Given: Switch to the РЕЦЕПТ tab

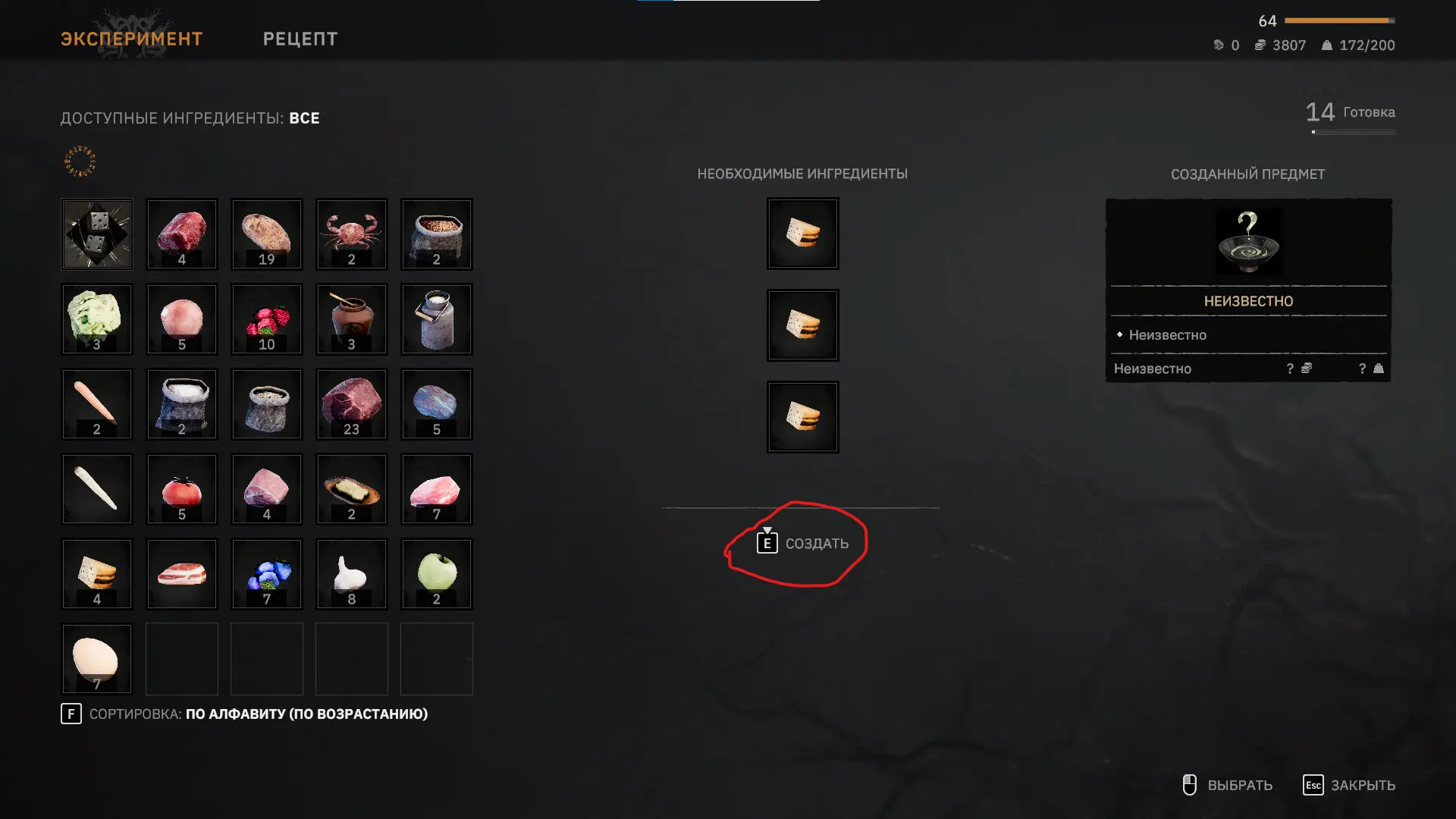Looking at the screenshot, I should tap(300, 39).
